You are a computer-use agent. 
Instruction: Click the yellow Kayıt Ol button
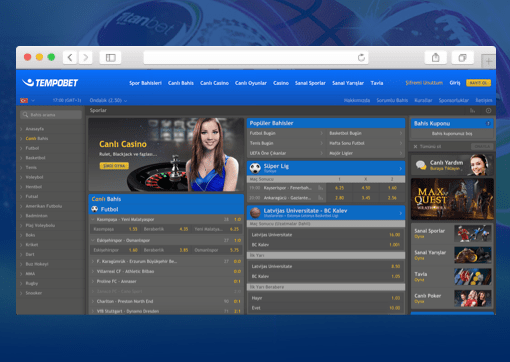(x=478, y=83)
